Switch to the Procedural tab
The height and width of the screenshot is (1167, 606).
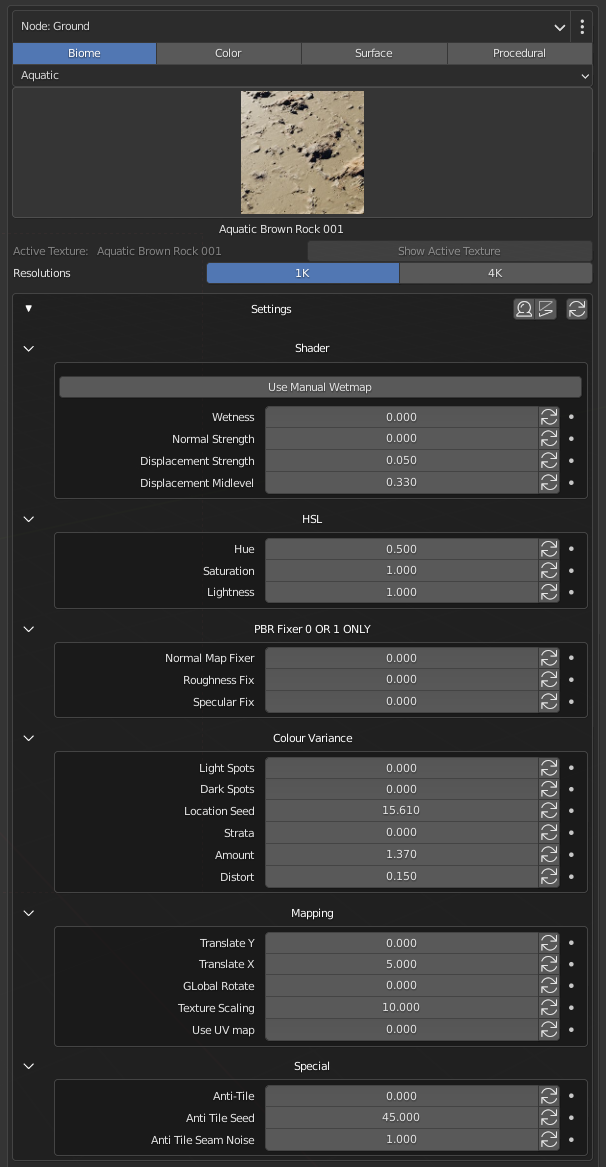coord(520,53)
